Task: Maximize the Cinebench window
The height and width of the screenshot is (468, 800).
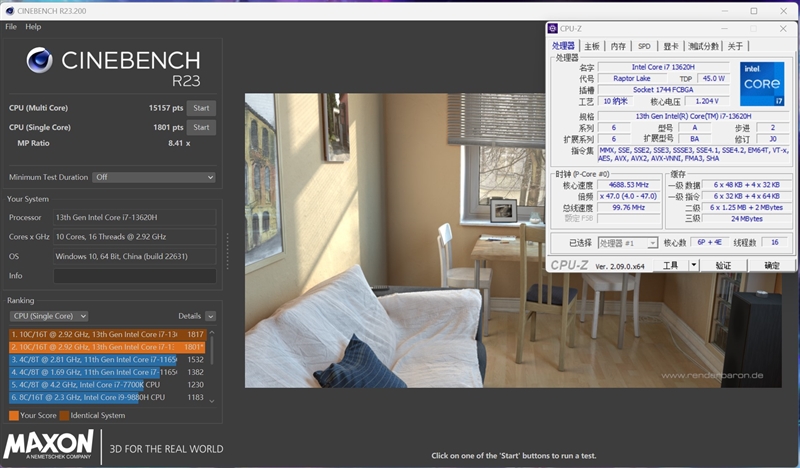Action: (754, 11)
